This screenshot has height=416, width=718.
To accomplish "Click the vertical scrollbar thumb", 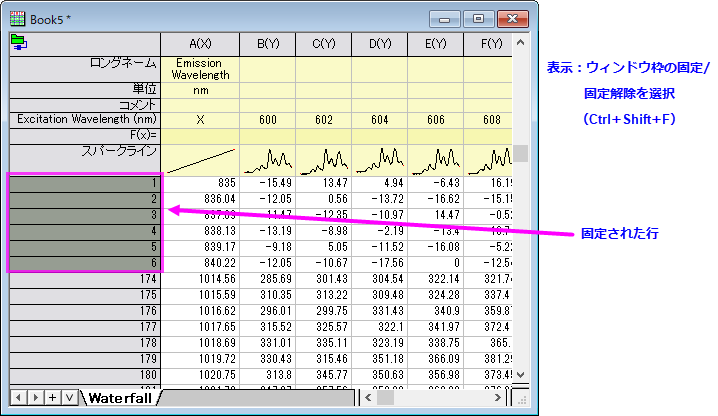I will pos(521,153).
